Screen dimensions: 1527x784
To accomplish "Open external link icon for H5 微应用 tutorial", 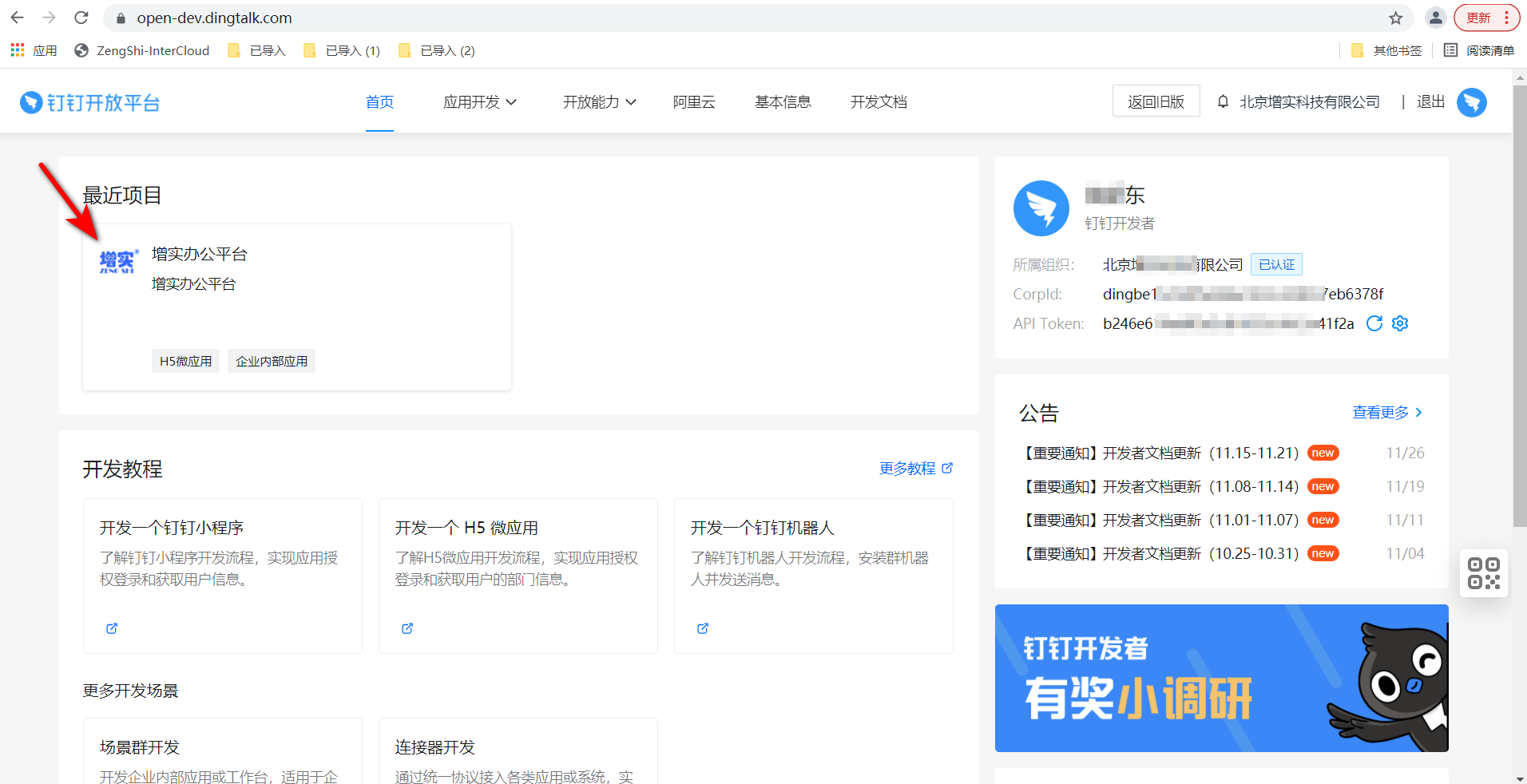I will click(407, 628).
